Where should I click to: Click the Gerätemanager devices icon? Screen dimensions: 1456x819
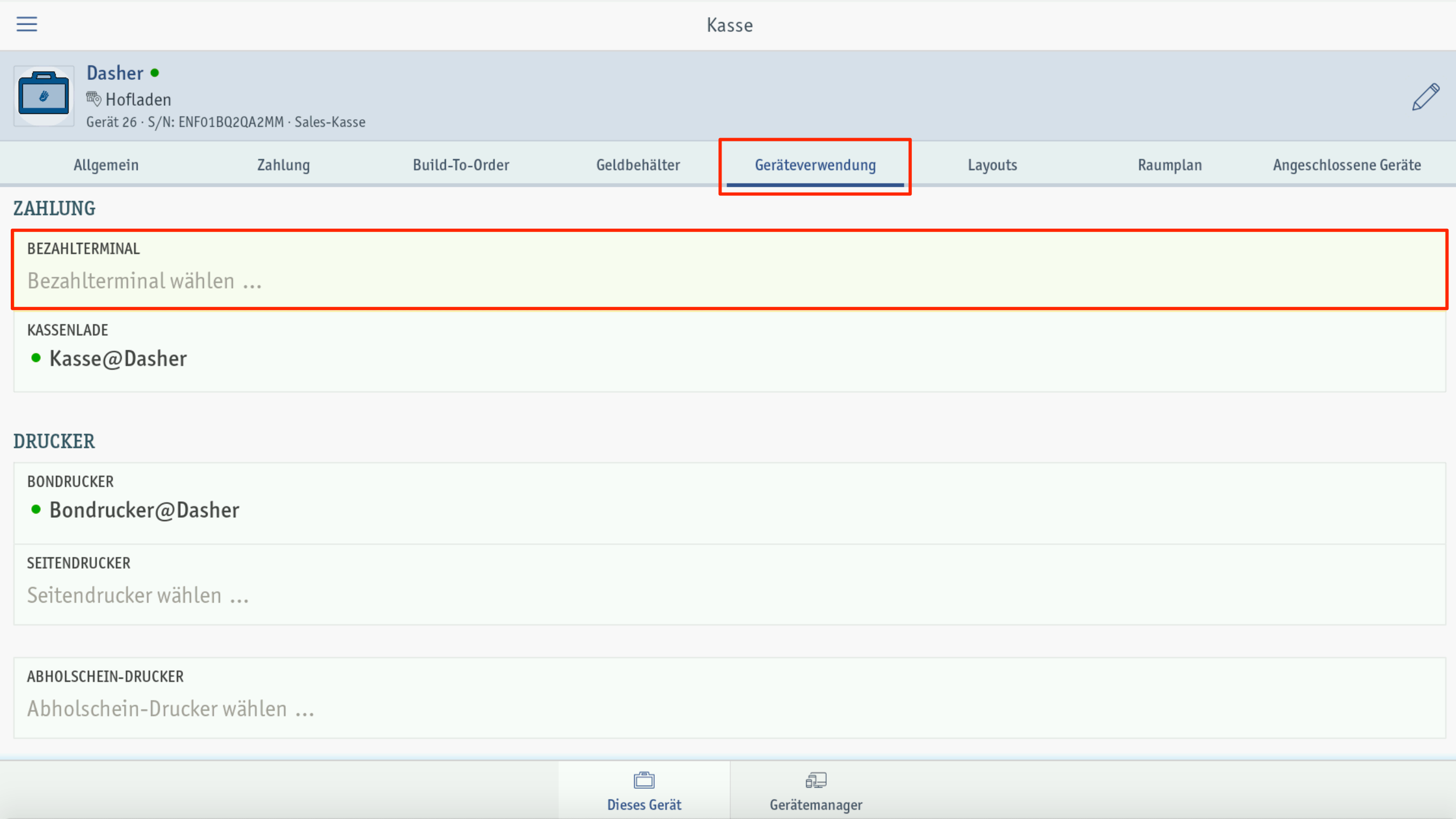[815, 781]
